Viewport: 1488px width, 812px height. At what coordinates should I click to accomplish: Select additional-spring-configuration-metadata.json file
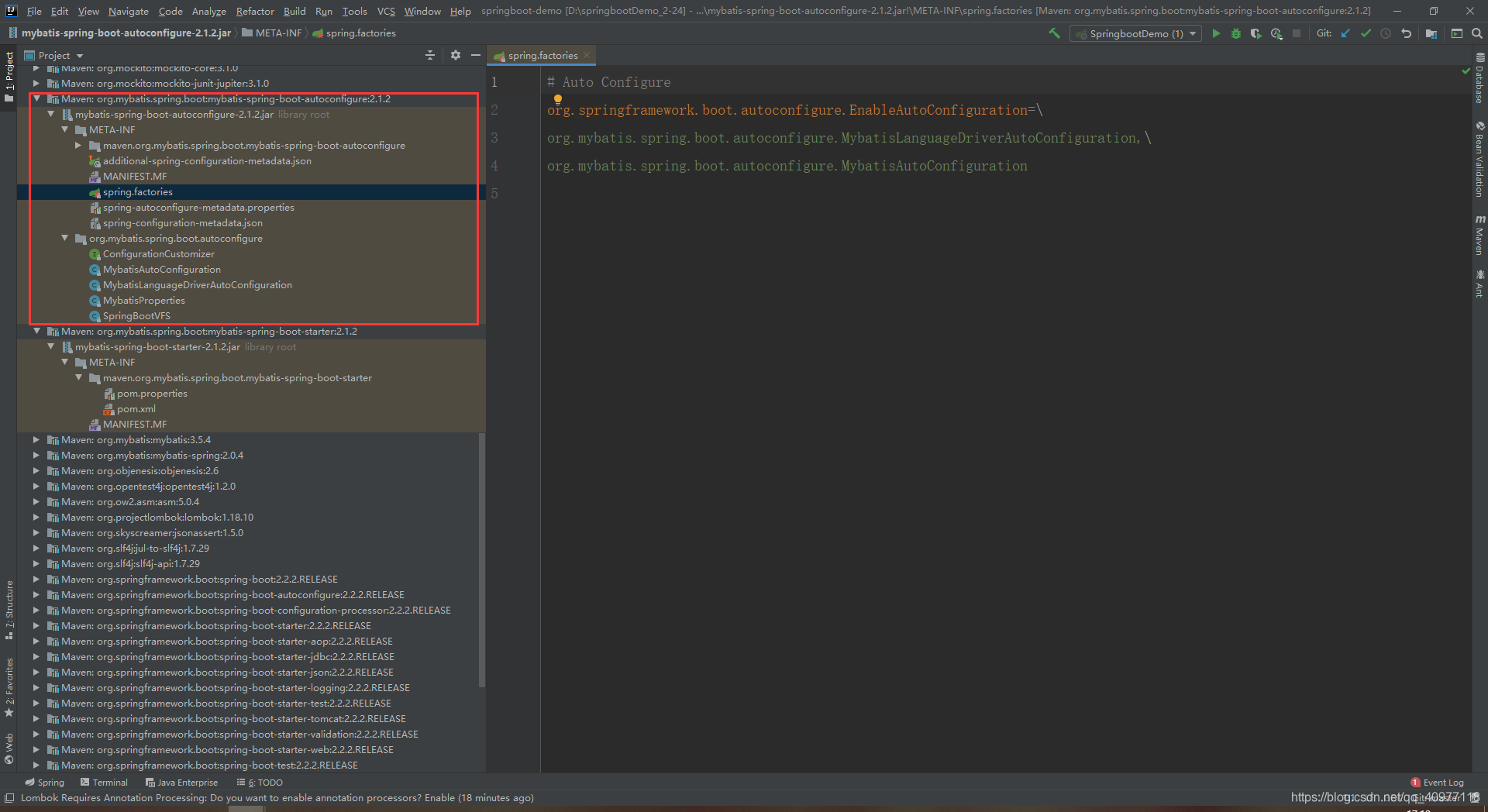point(207,160)
